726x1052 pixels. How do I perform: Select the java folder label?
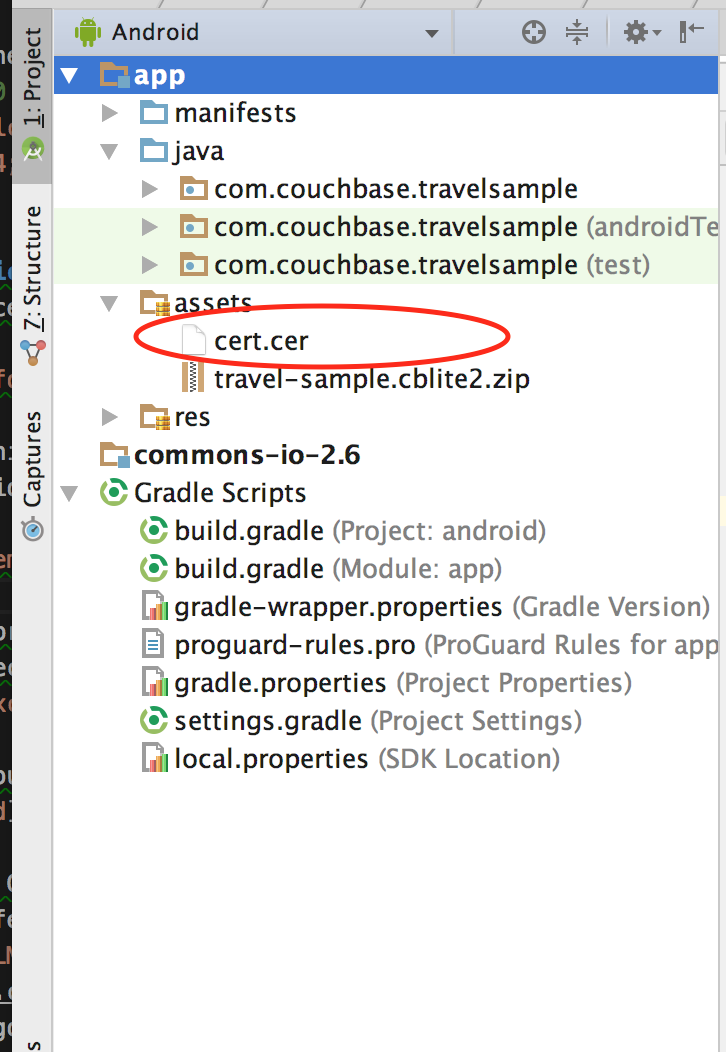pos(199,152)
